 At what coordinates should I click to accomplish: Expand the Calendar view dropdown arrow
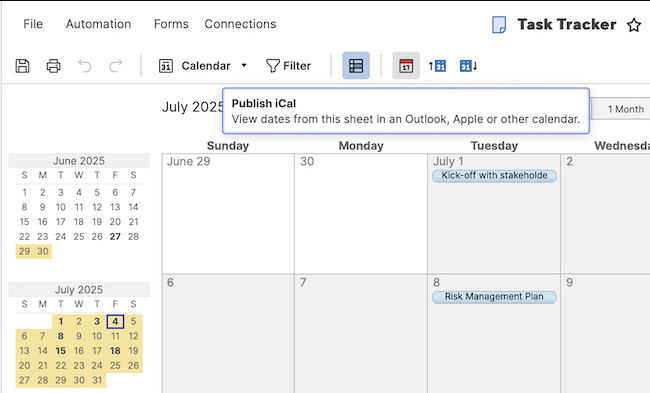(244, 66)
